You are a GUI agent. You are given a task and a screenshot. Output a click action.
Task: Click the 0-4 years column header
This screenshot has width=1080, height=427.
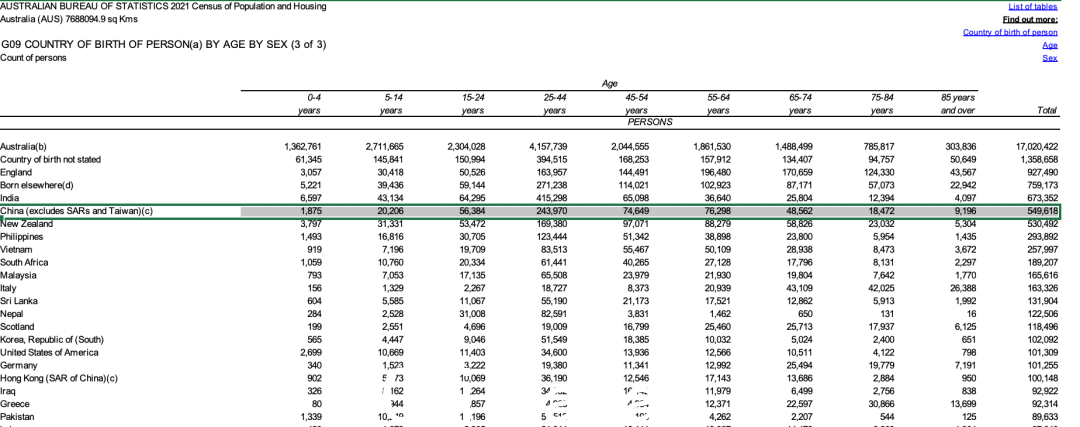tap(311, 104)
